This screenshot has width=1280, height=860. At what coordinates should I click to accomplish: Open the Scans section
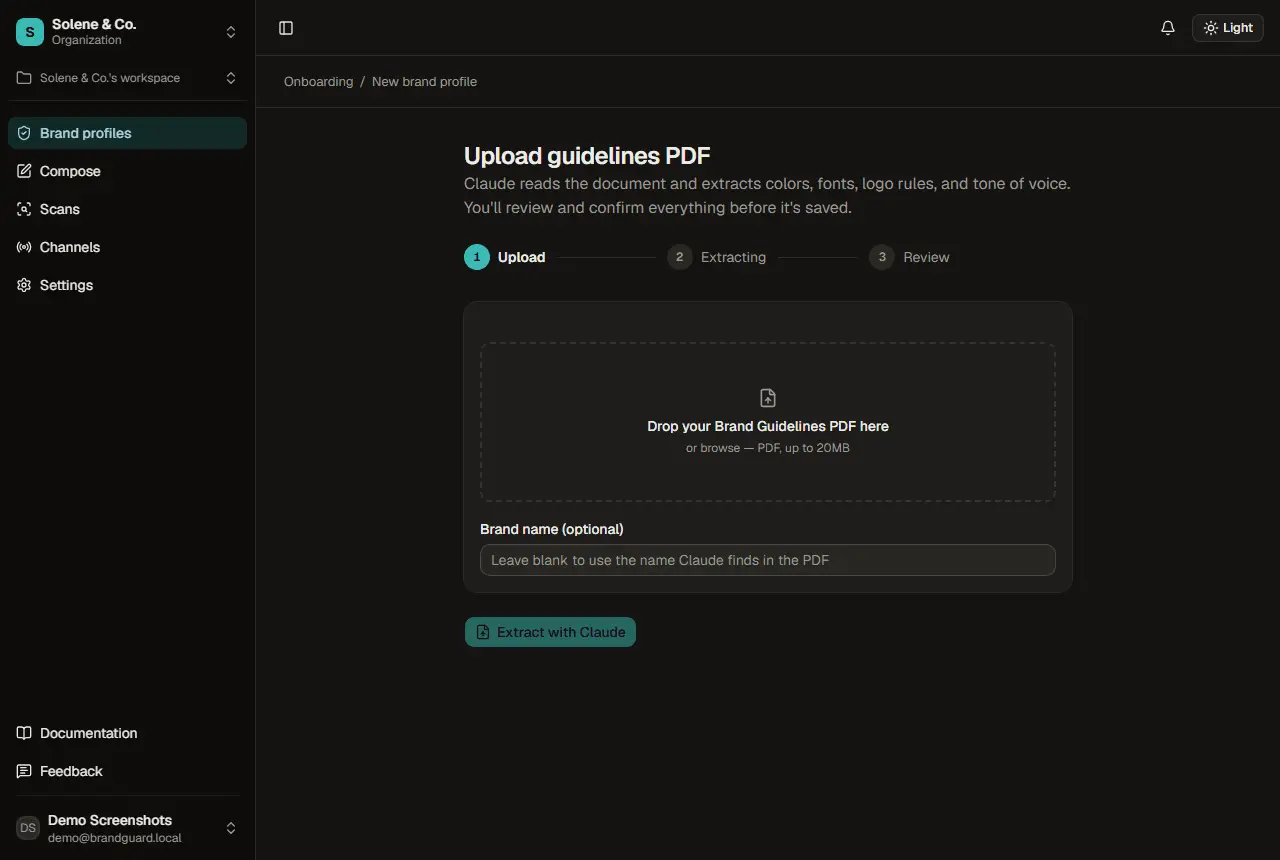pos(127,209)
